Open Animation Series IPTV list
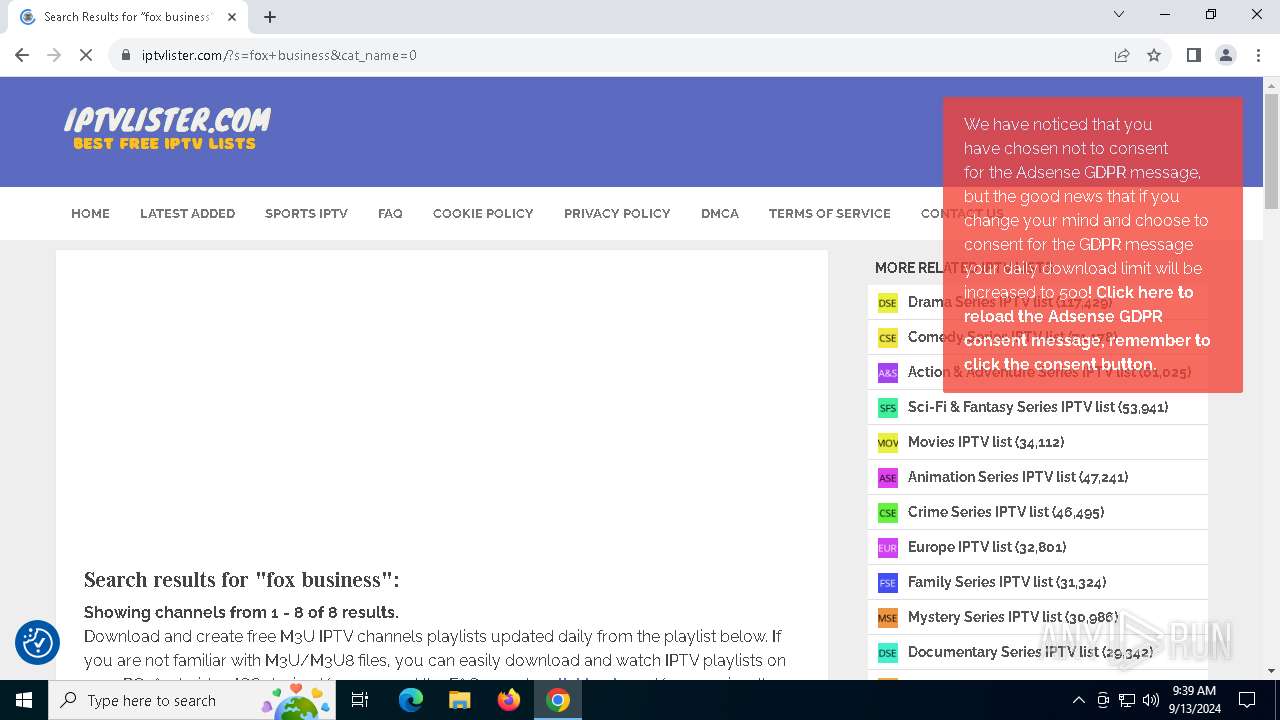1280x720 pixels. pyautogui.click(x=1018, y=477)
